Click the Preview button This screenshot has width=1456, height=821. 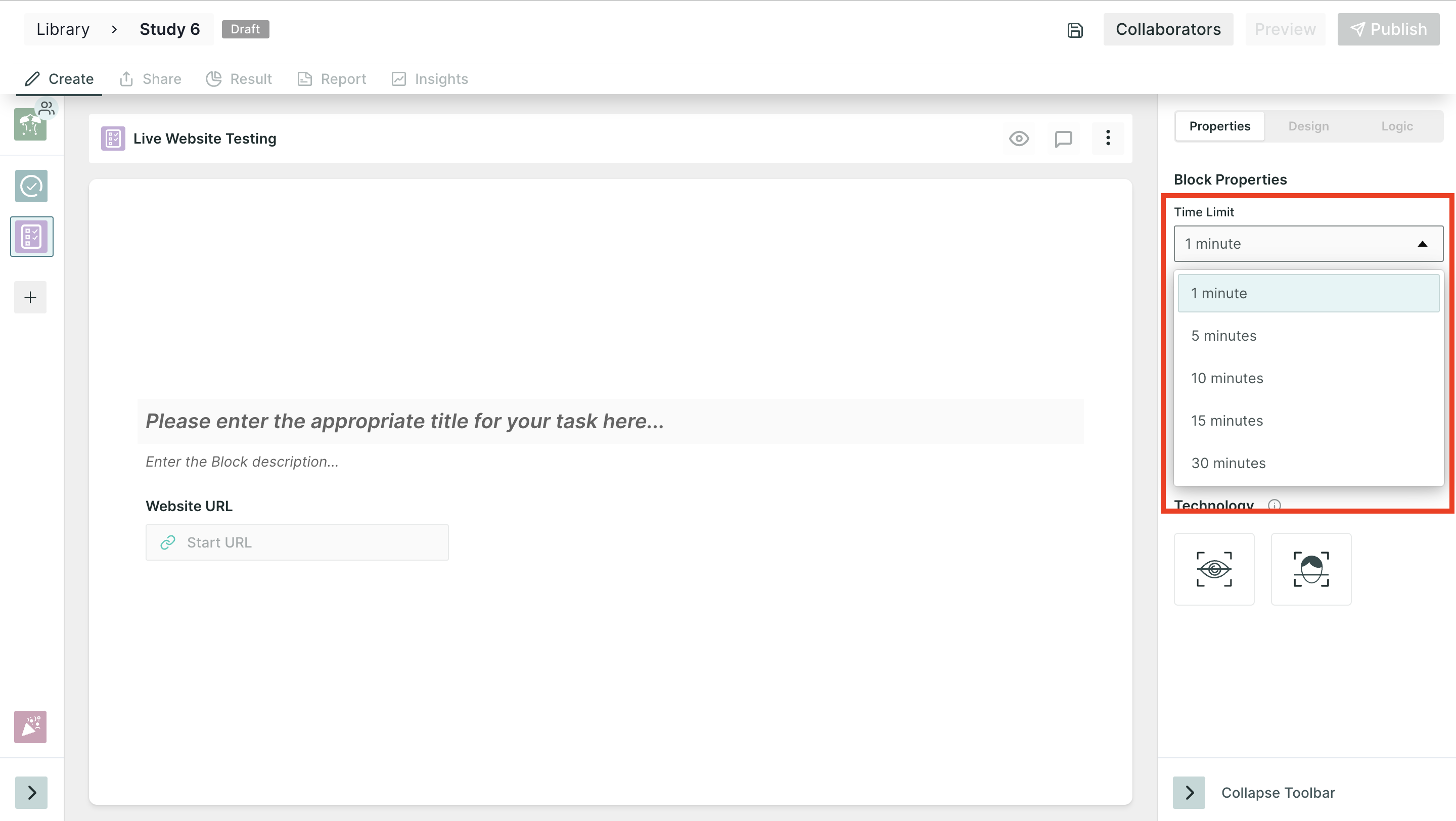pyautogui.click(x=1285, y=29)
